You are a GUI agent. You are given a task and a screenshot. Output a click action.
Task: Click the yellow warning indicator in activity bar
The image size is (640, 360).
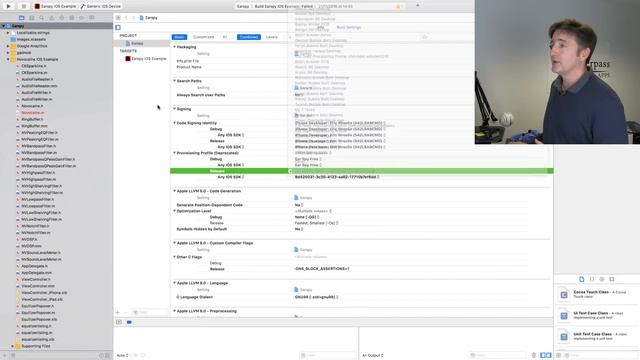[x=398, y=7]
